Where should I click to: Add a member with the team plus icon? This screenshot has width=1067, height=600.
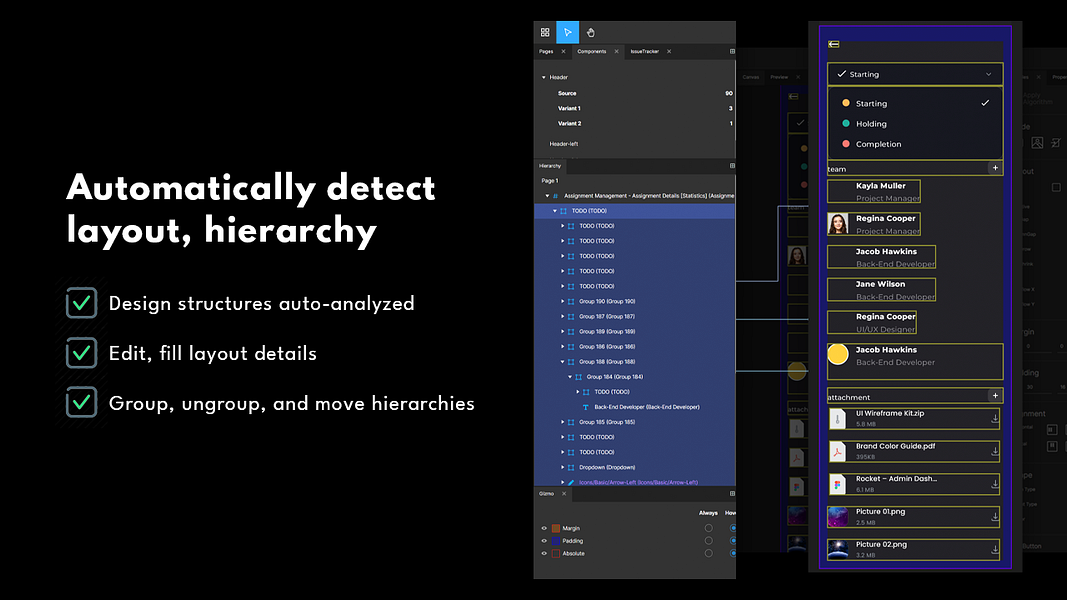996,168
